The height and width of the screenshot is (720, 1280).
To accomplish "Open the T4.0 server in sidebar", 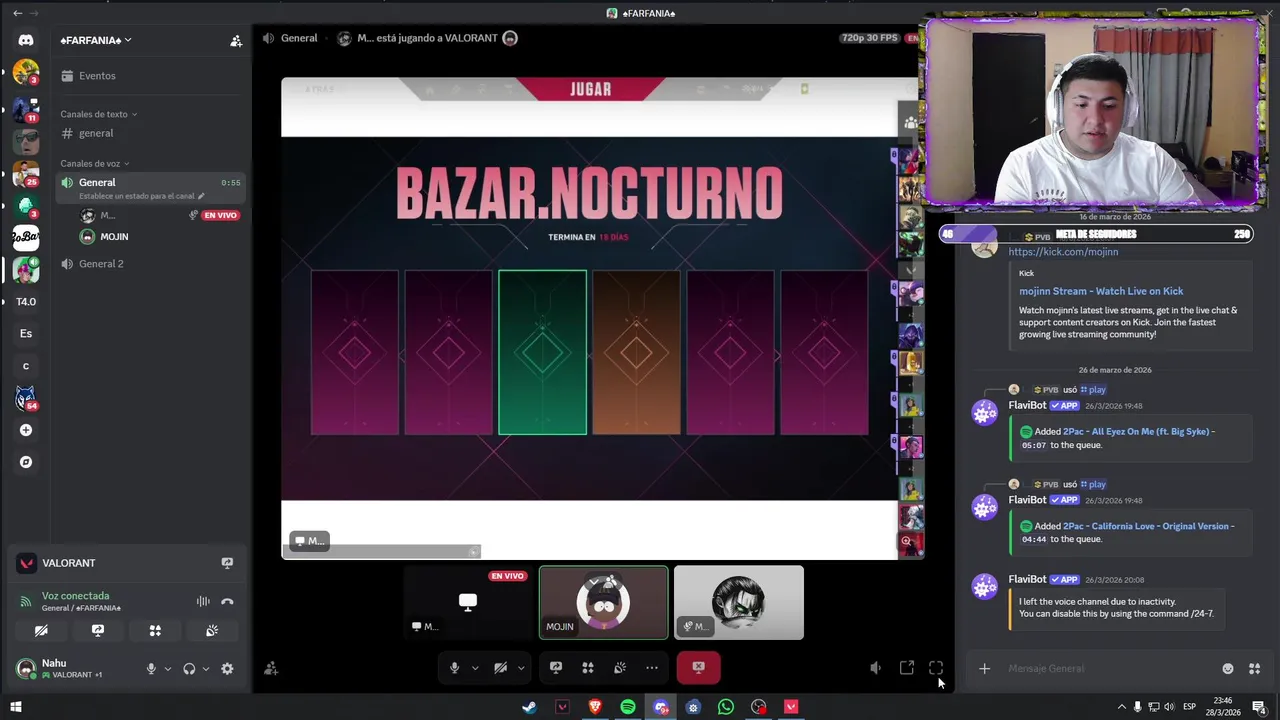I will click(26, 301).
